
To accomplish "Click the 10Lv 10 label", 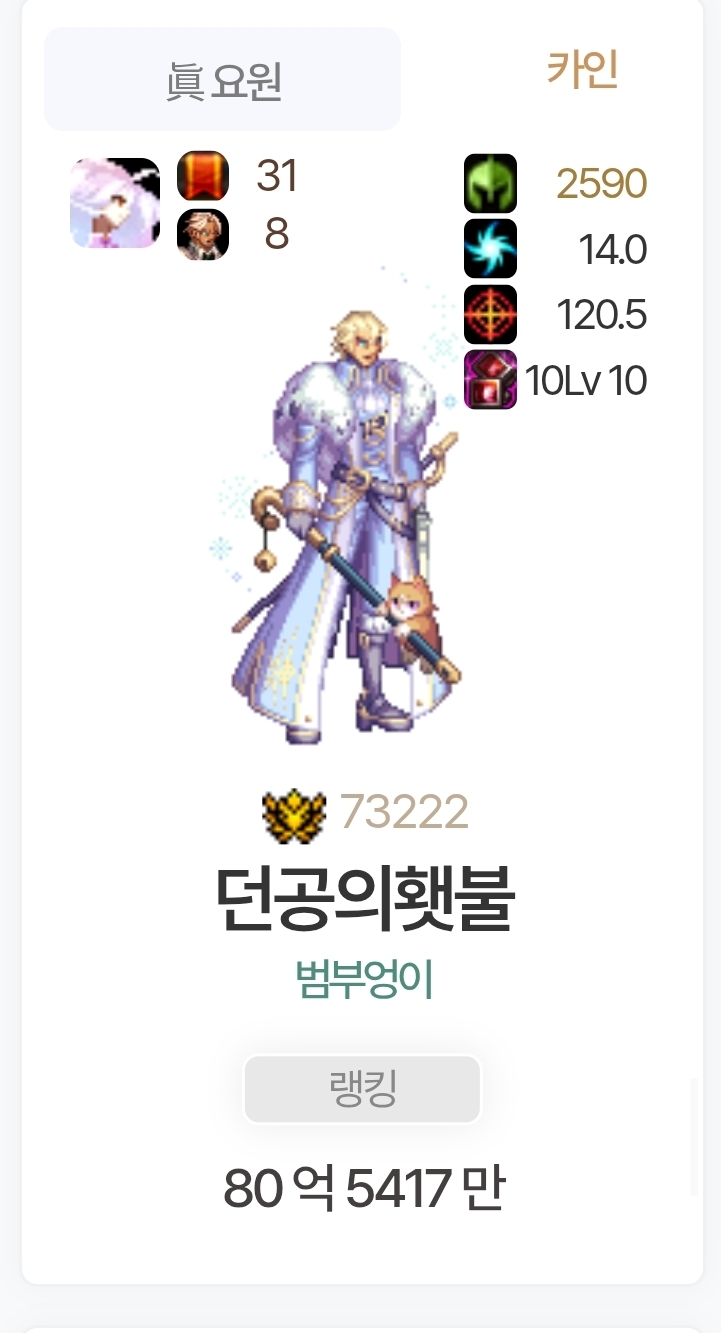I will 586,380.
